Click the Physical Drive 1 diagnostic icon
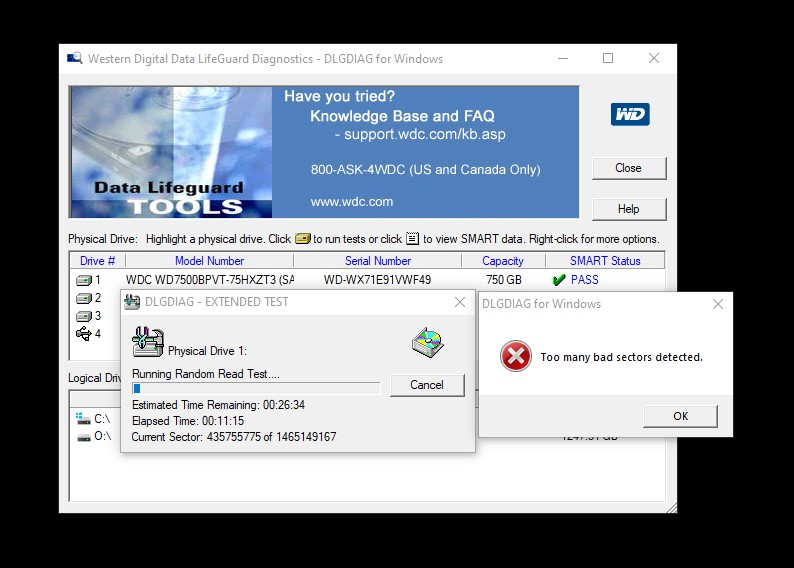 click(147, 342)
